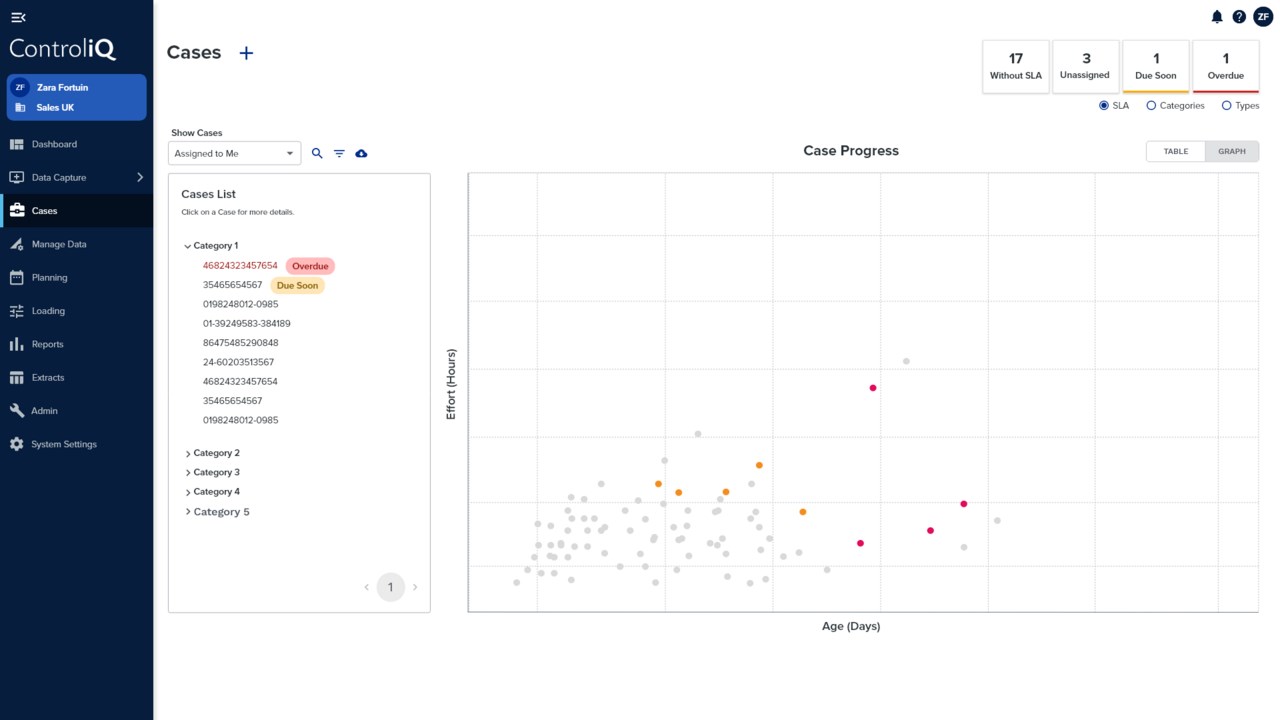Screen dimensions: 1280x720
Task: Collapse the sidebar menu icon
Action: click(x=18, y=17)
